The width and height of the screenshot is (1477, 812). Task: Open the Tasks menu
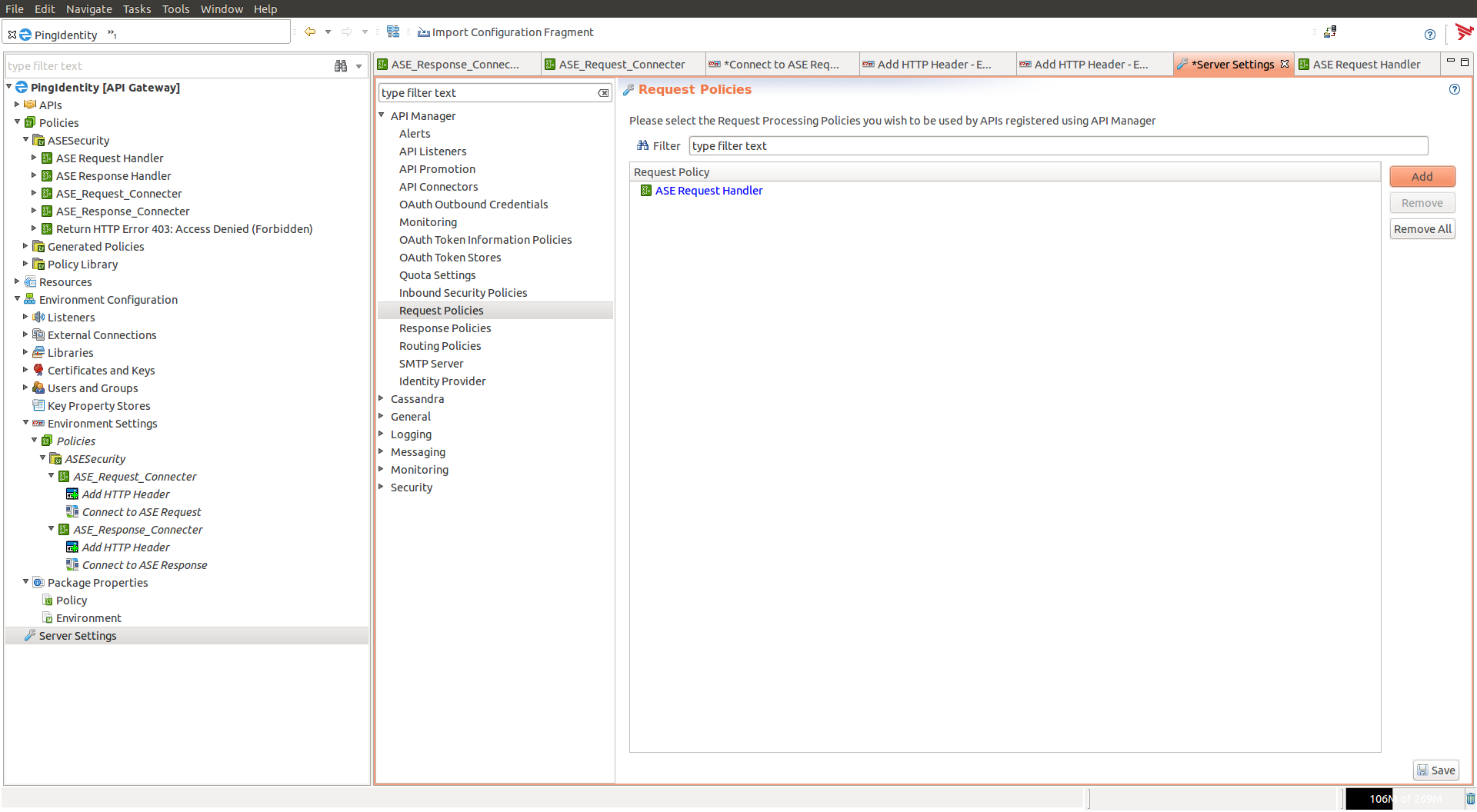[x=136, y=8]
